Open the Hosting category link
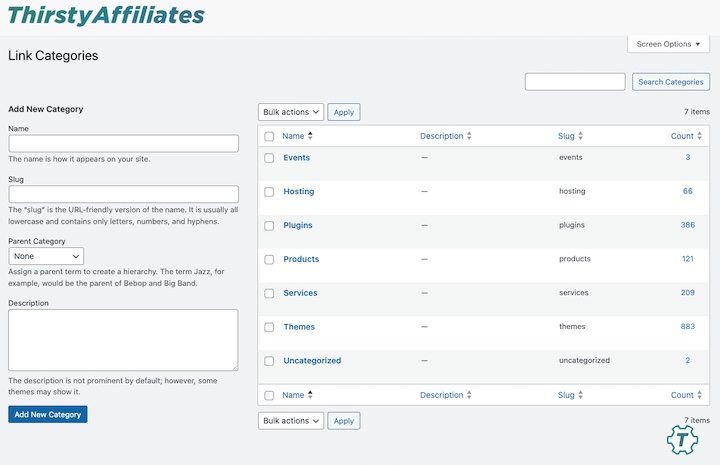 click(299, 191)
